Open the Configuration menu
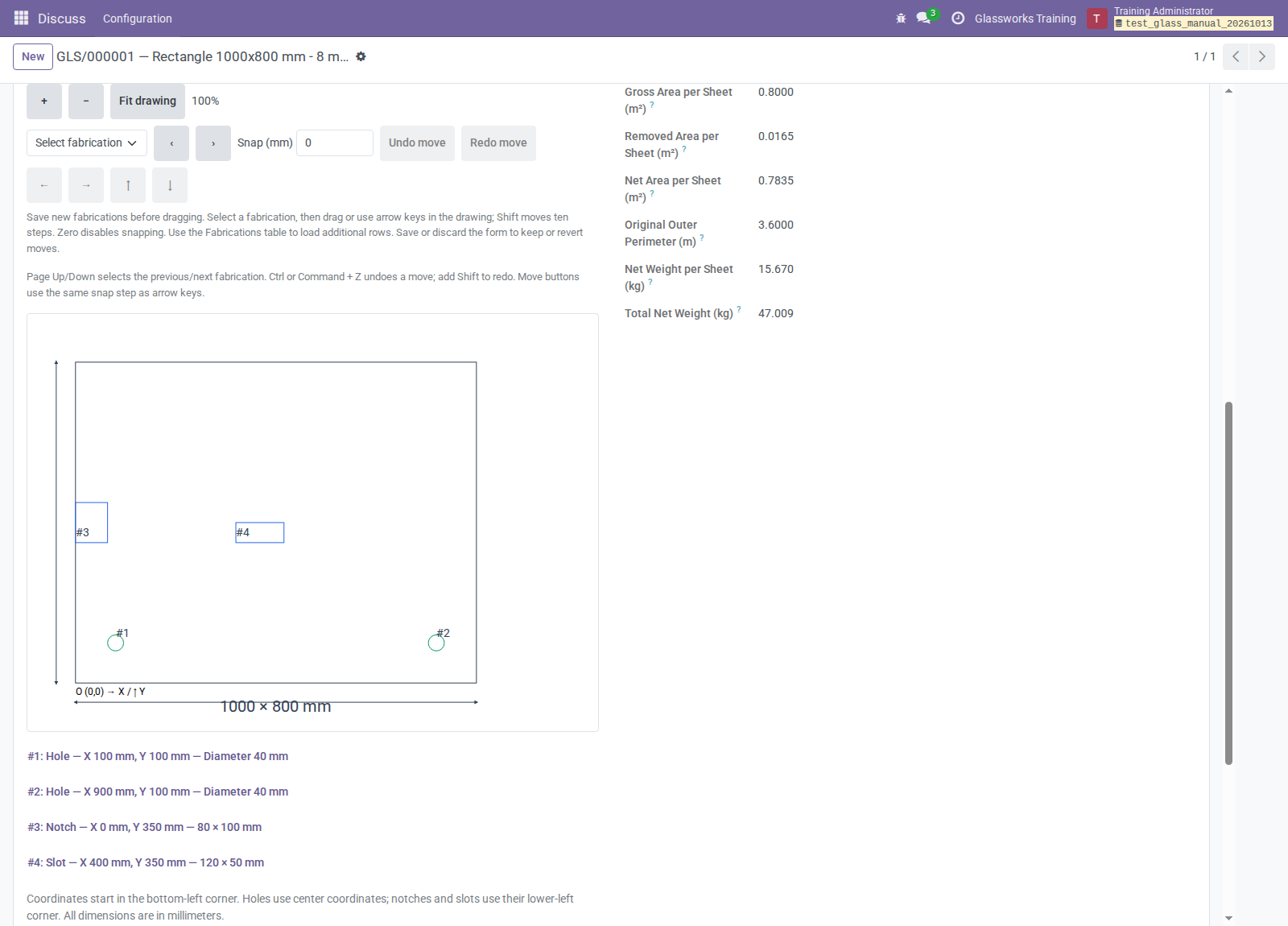This screenshot has height=926, width=1288. point(138,19)
